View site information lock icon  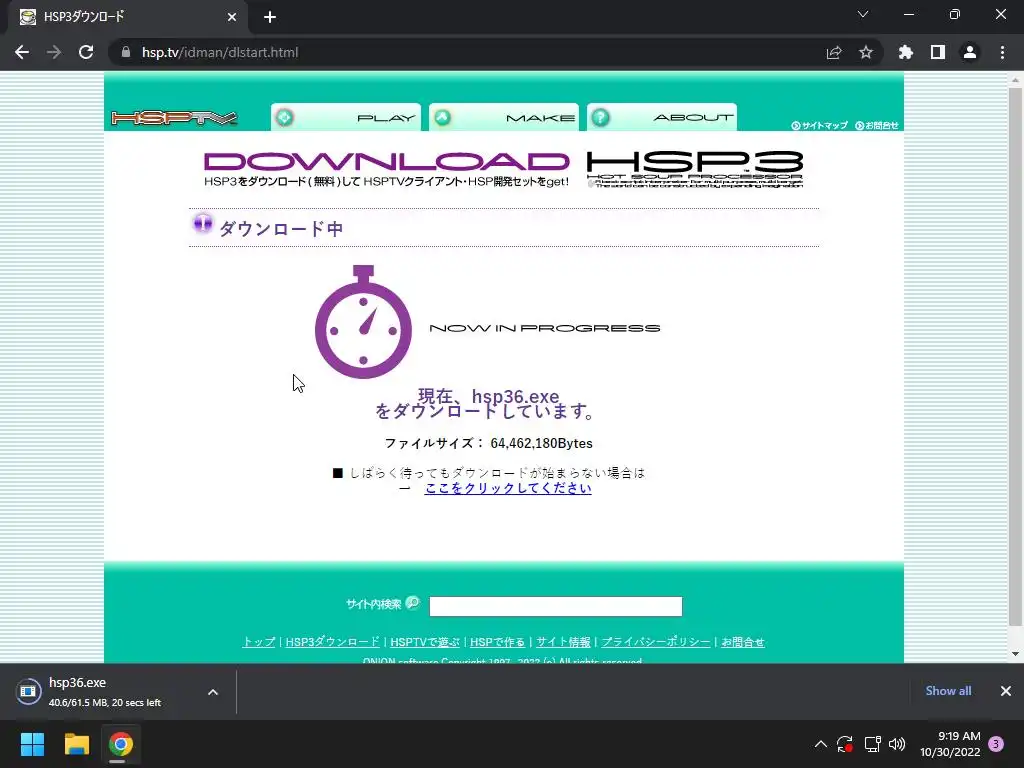126,52
